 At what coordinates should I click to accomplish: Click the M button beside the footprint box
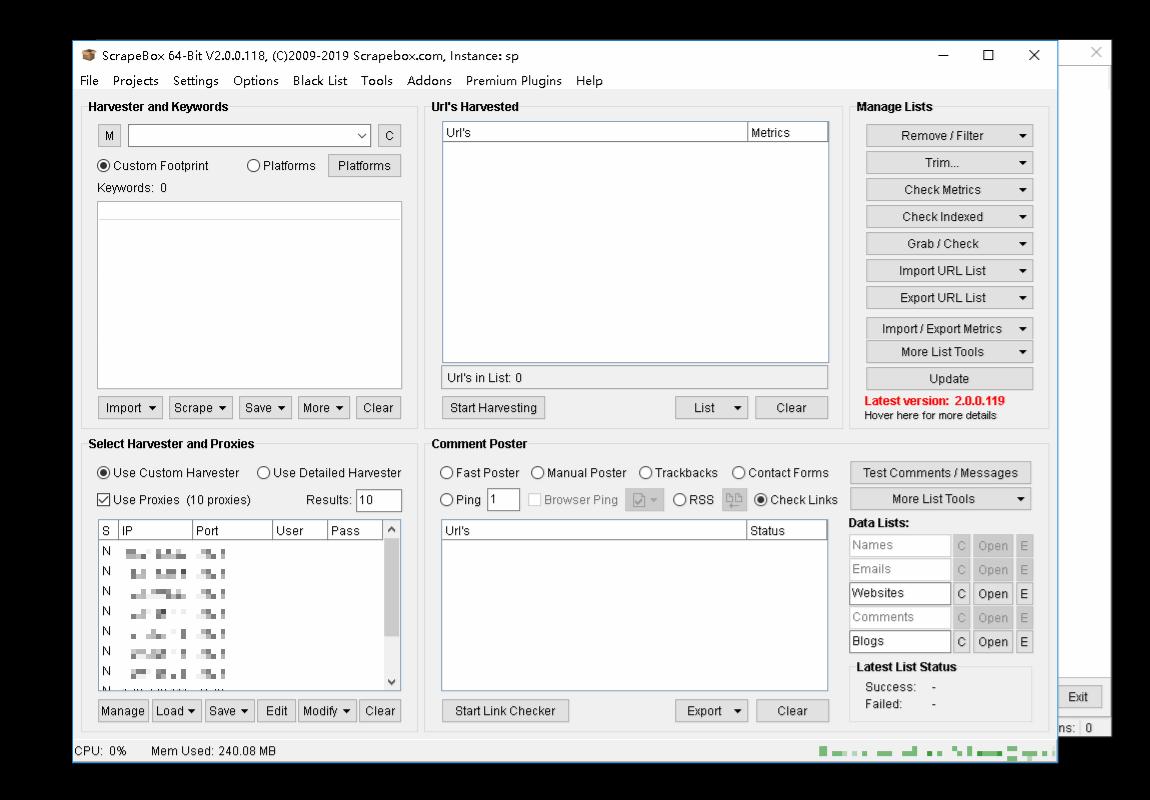click(x=109, y=136)
